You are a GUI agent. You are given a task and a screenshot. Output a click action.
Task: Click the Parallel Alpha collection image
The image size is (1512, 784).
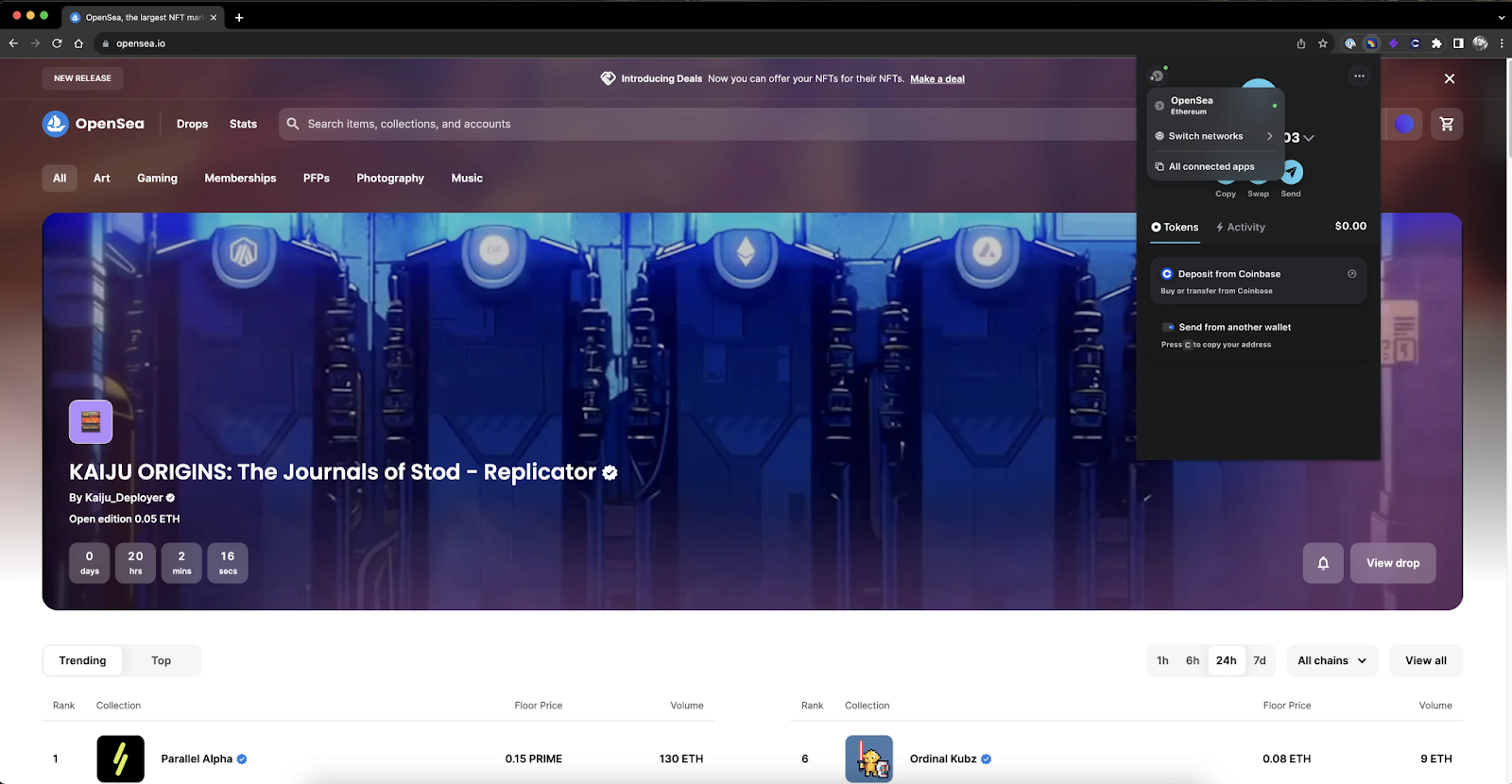tap(120, 758)
